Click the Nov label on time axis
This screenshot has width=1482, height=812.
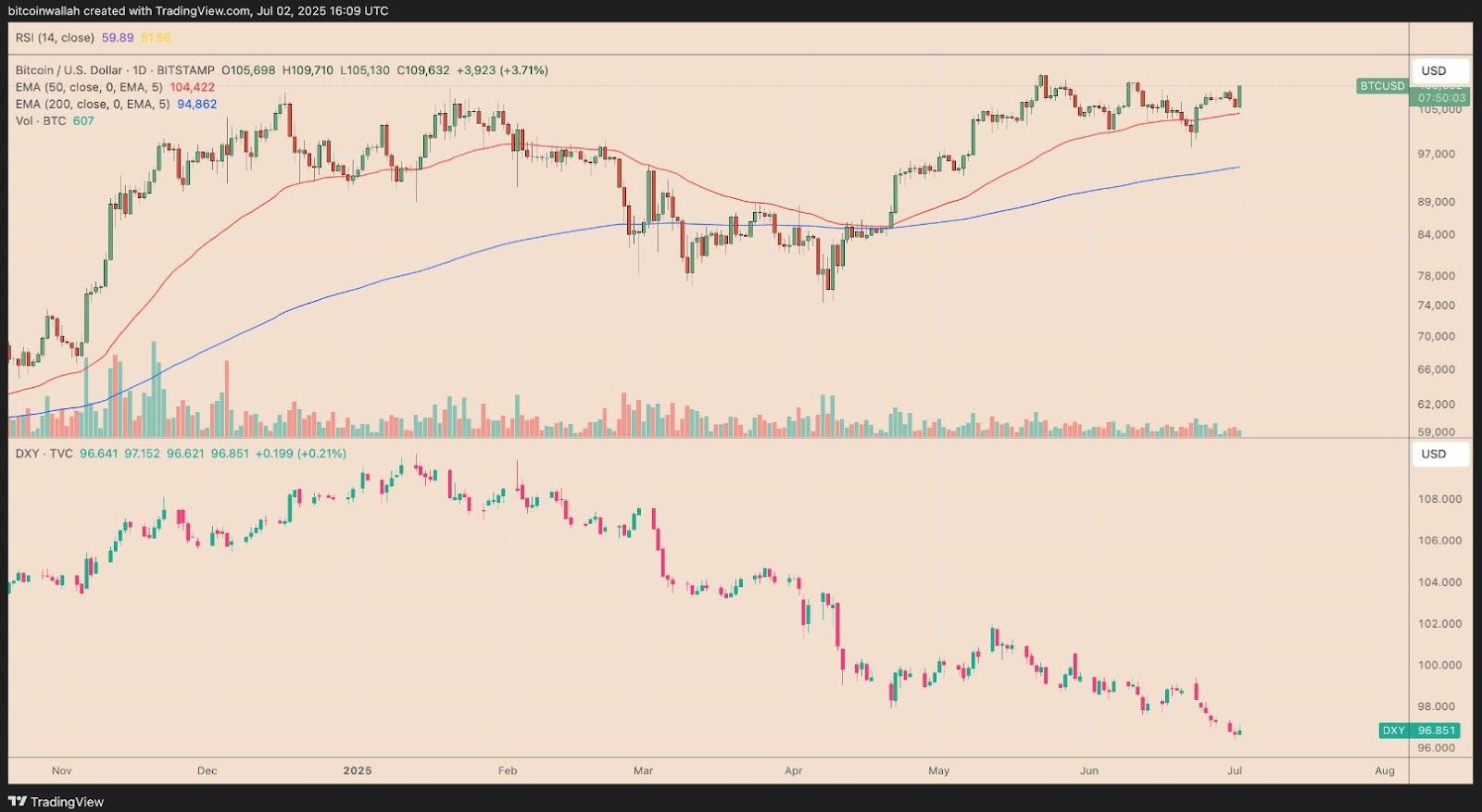point(61,770)
